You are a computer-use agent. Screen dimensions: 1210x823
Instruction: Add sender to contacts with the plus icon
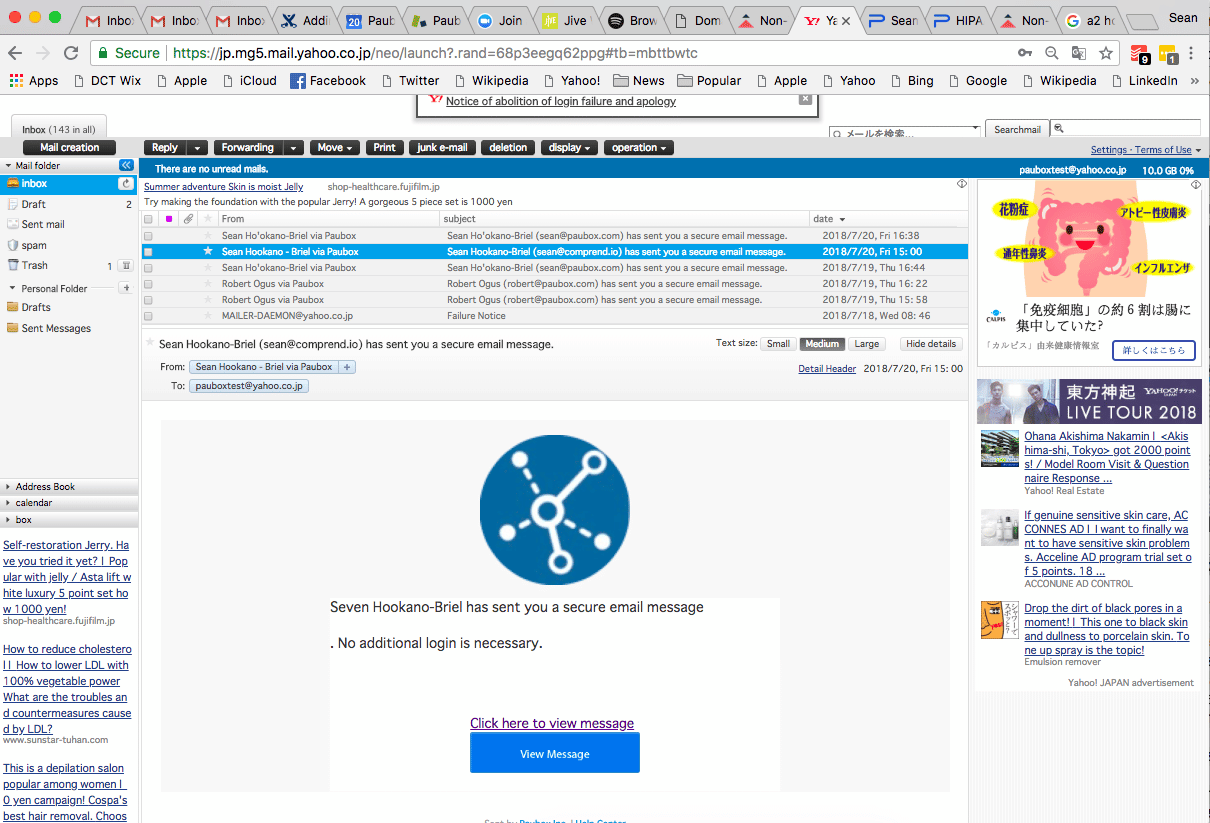coord(347,367)
